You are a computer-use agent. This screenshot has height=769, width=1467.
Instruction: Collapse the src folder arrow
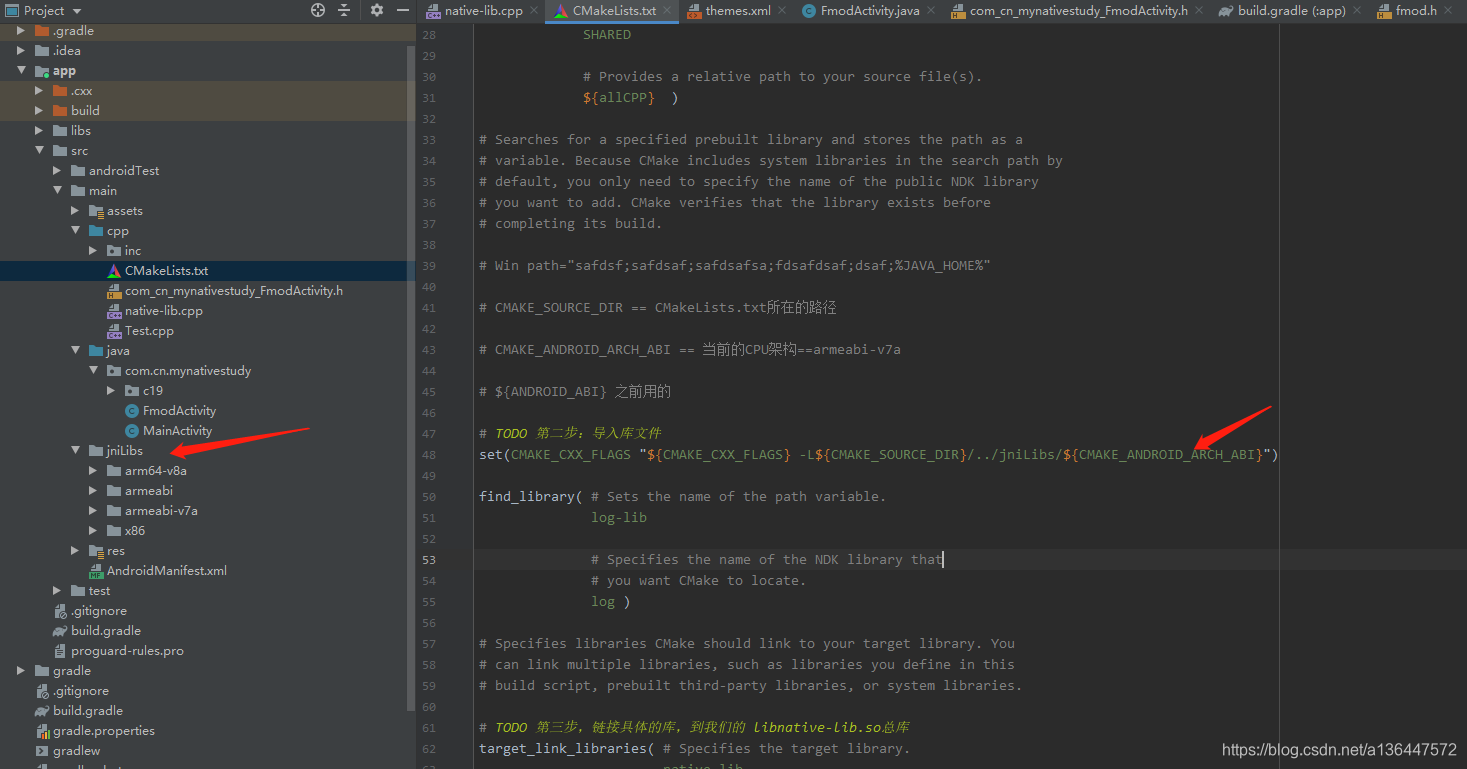(x=39, y=151)
